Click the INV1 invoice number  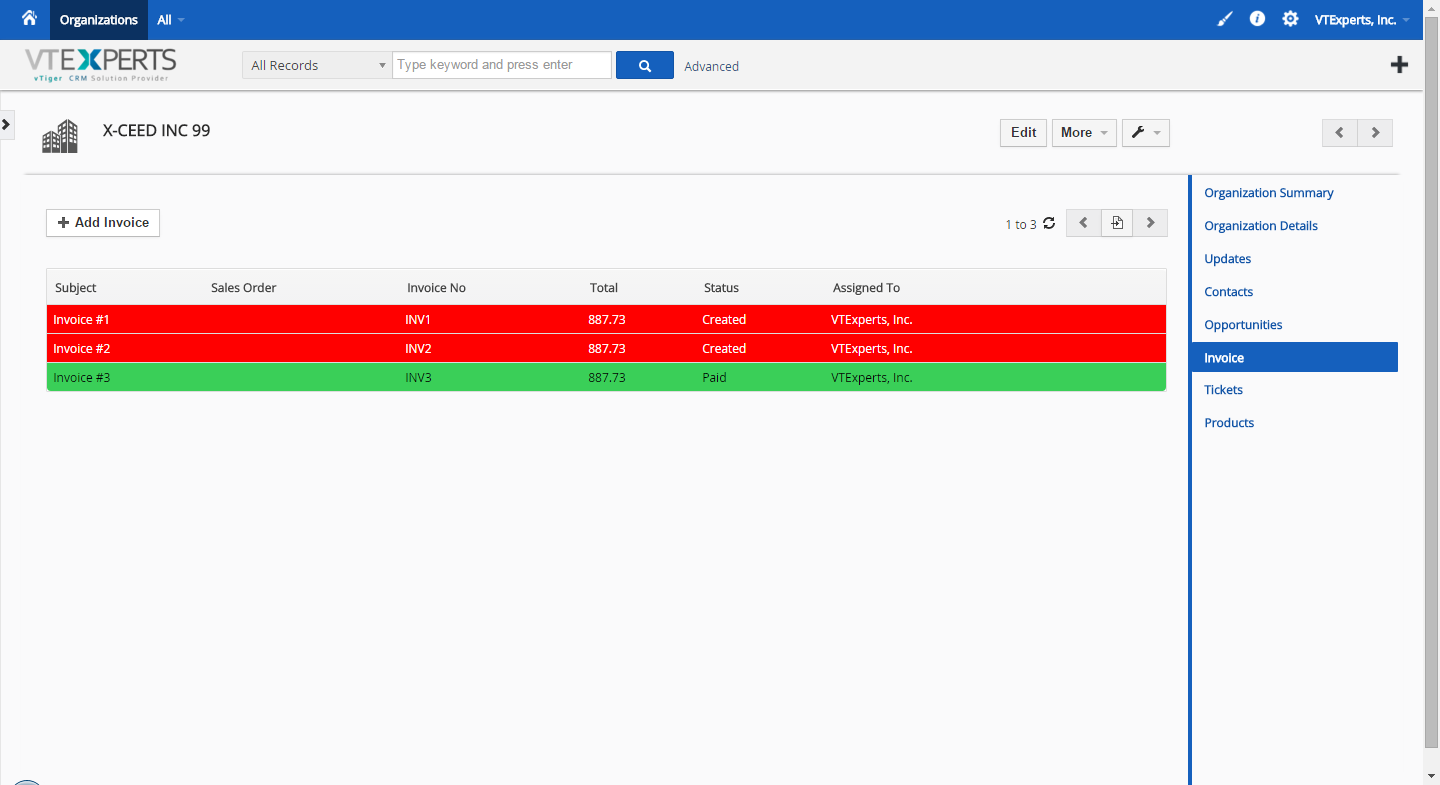point(418,320)
